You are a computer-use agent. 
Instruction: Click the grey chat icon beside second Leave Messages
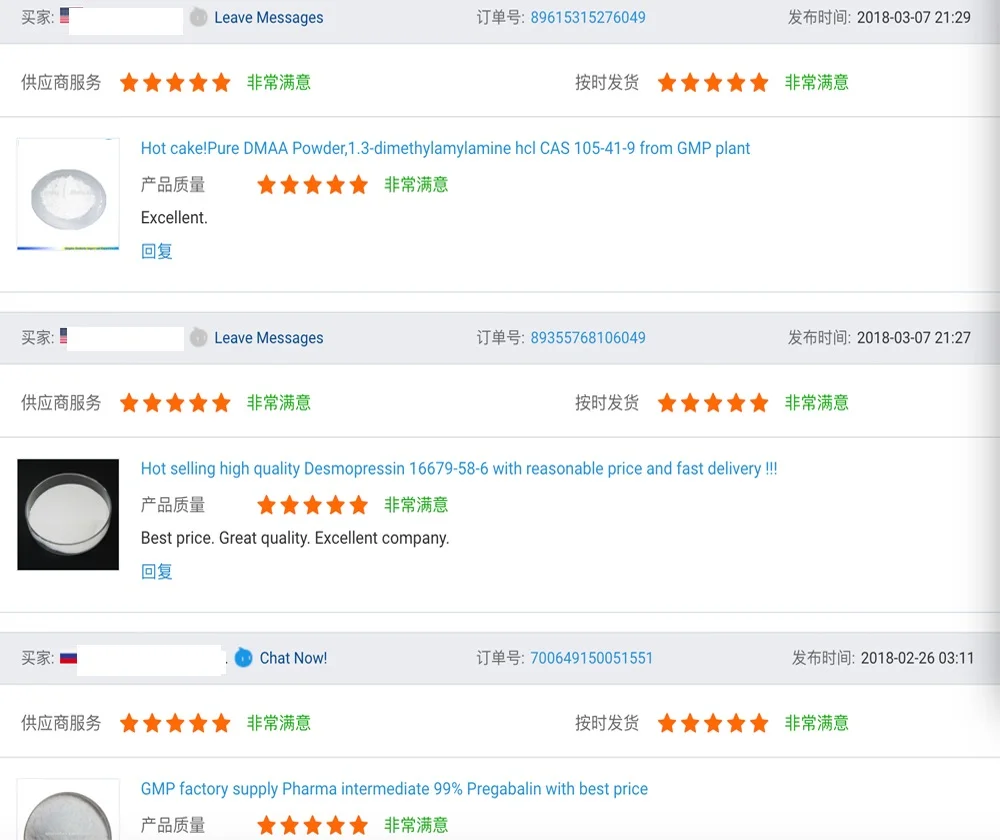pyautogui.click(x=199, y=337)
